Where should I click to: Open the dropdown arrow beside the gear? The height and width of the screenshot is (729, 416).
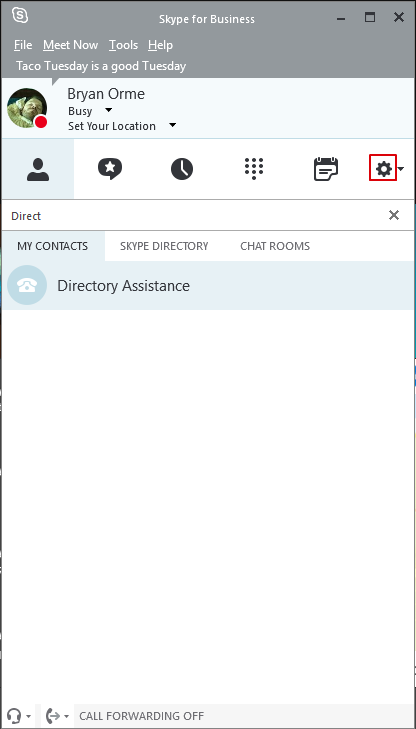(401, 169)
